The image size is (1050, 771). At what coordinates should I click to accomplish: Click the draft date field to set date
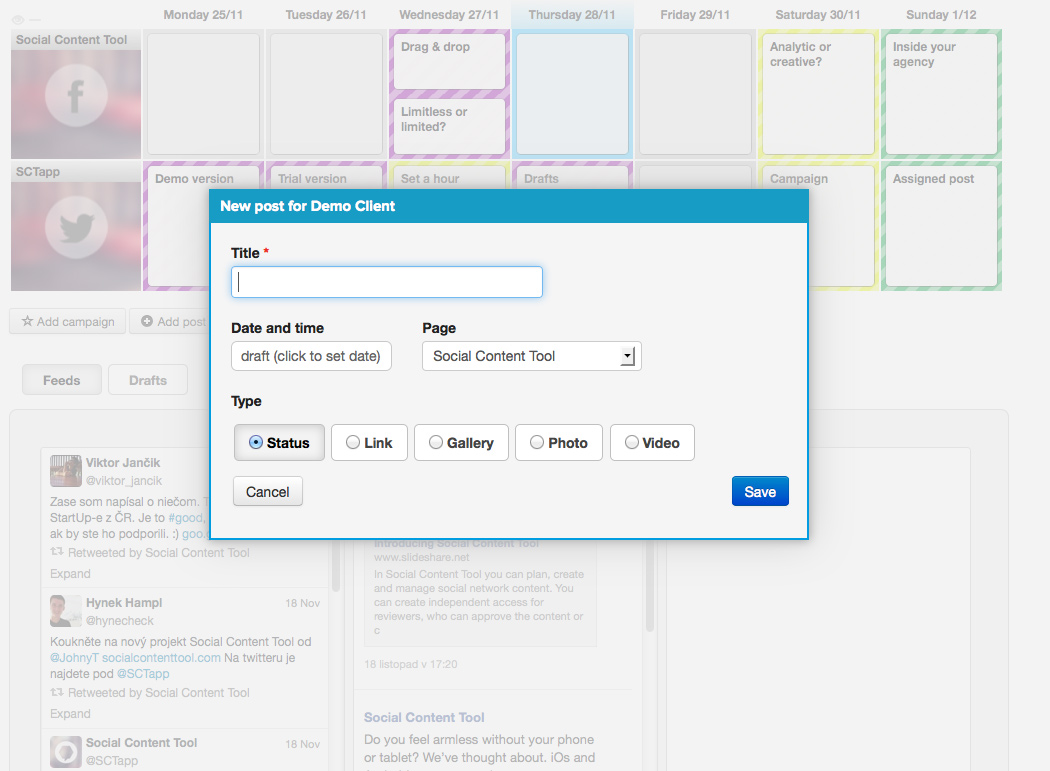311,356
